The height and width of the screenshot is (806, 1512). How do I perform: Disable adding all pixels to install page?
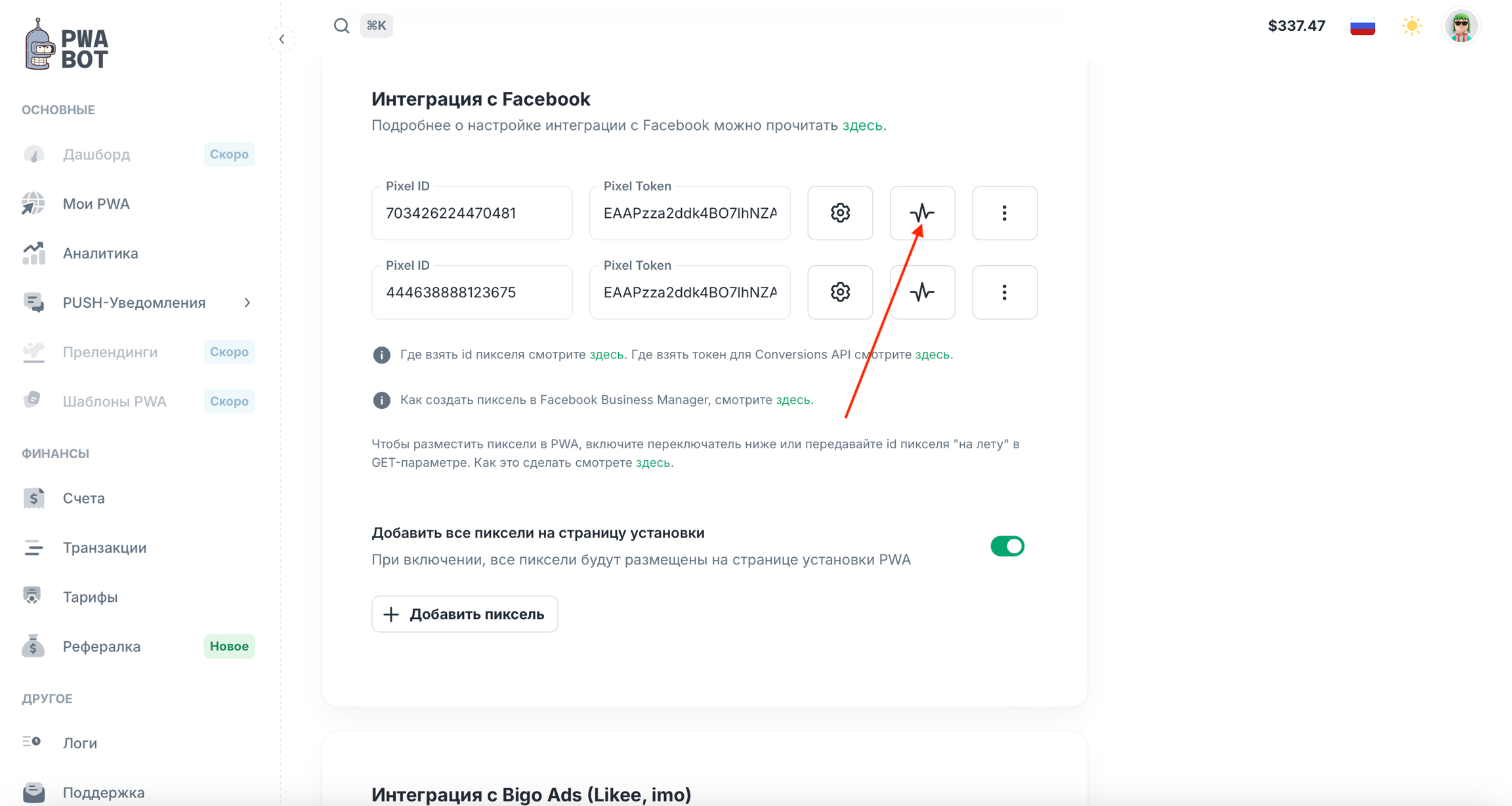coord(1007,546)
